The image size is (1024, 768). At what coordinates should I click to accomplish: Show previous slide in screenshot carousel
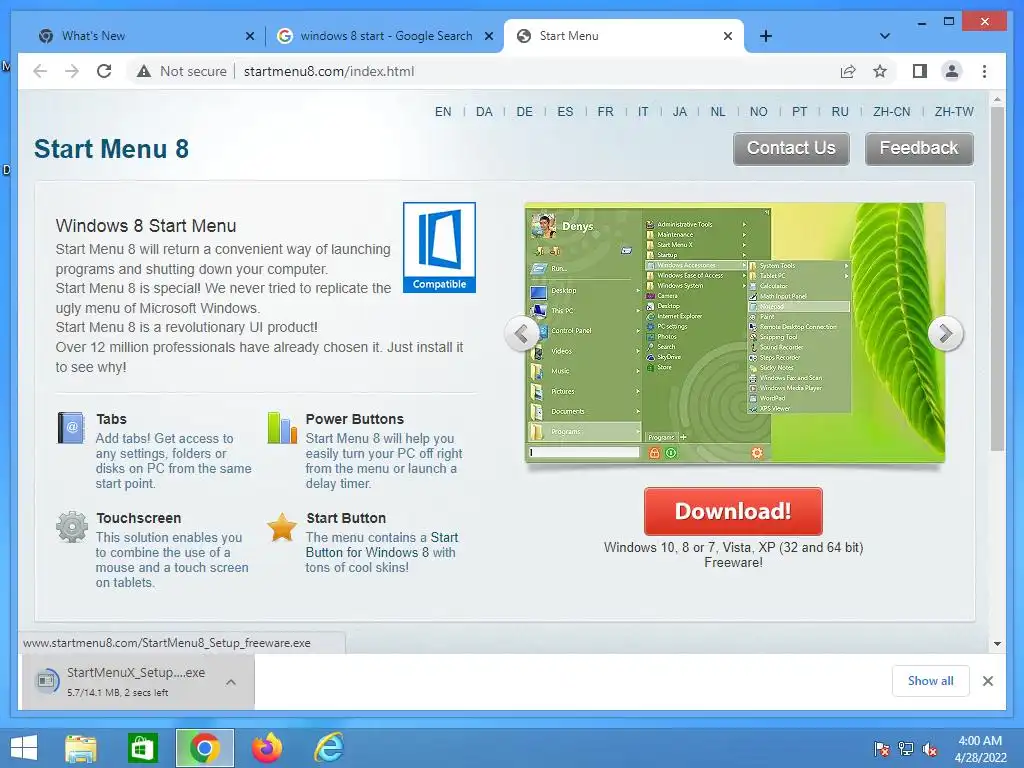(x=521, y=334)
